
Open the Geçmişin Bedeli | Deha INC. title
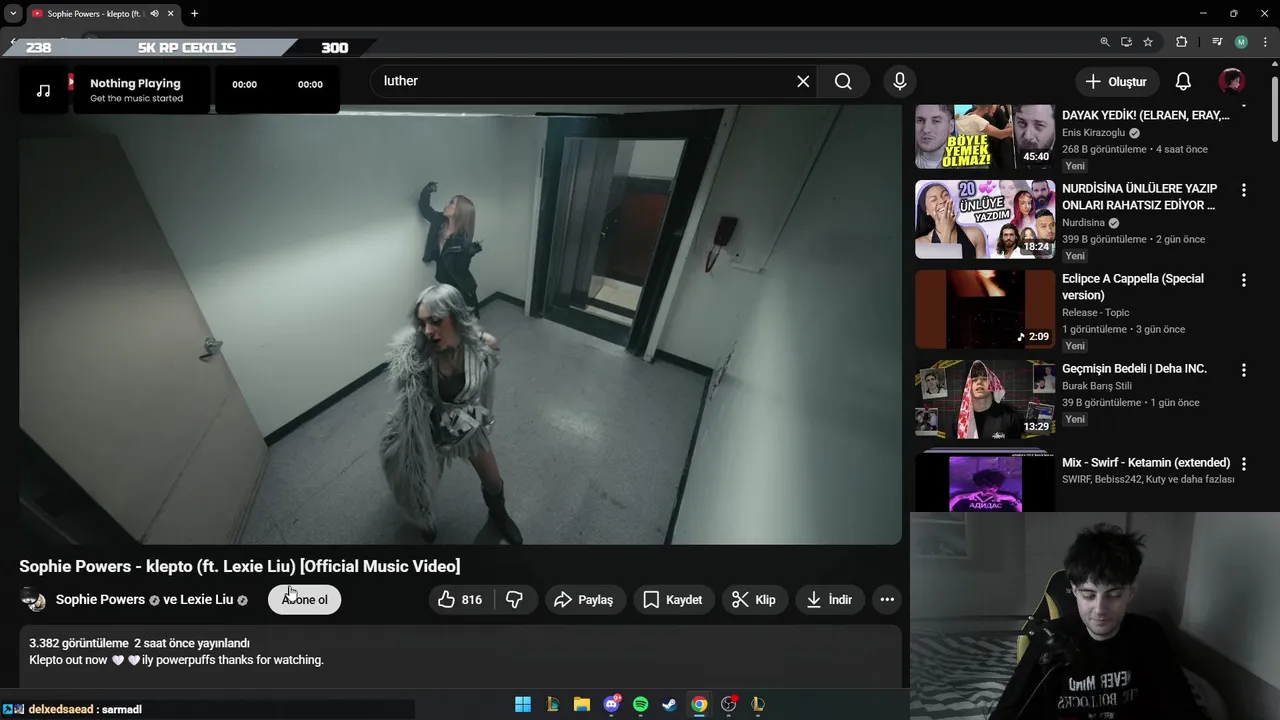[1134, 369]
